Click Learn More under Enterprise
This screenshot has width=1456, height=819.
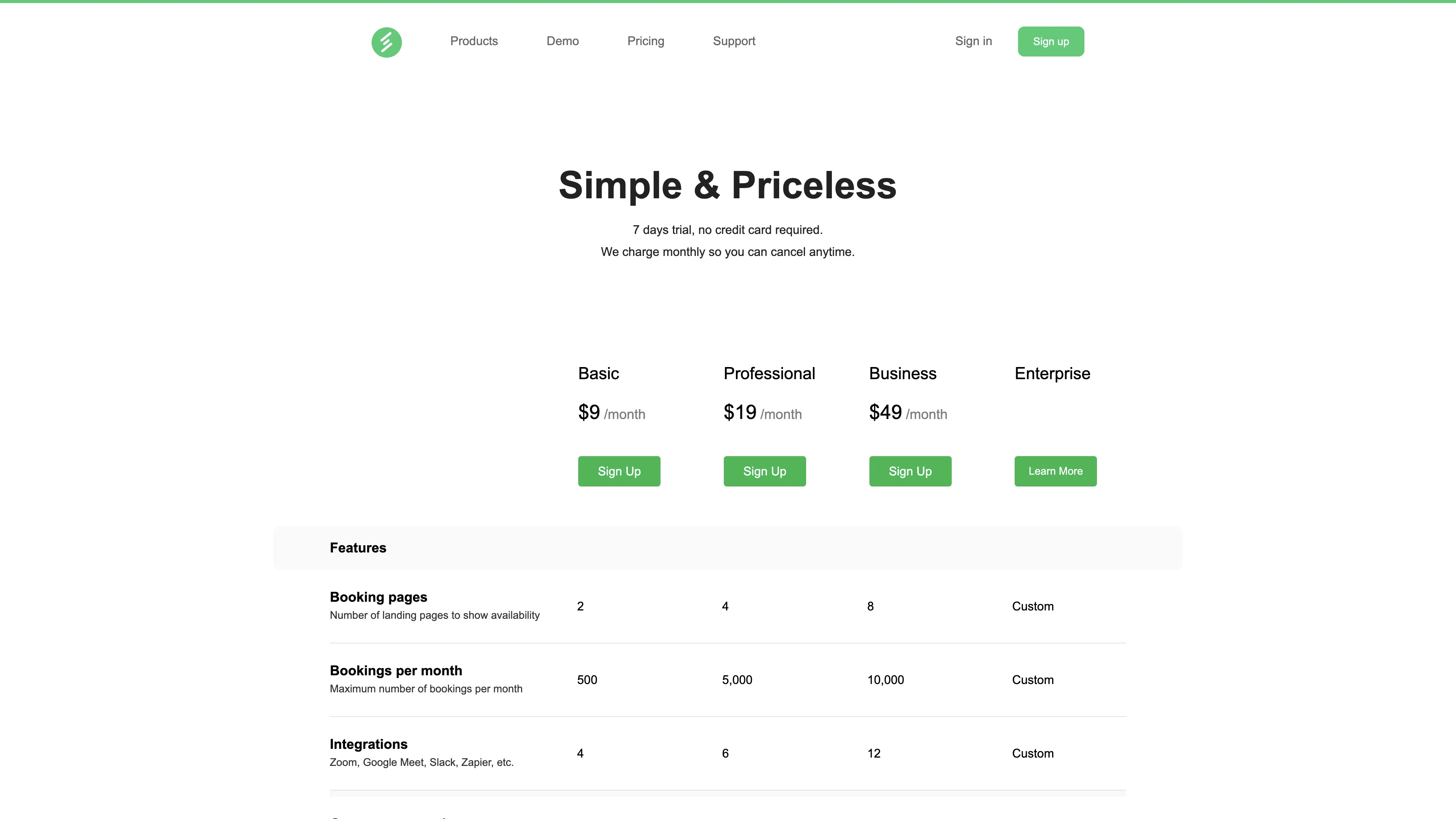(x=1055, y=471)
